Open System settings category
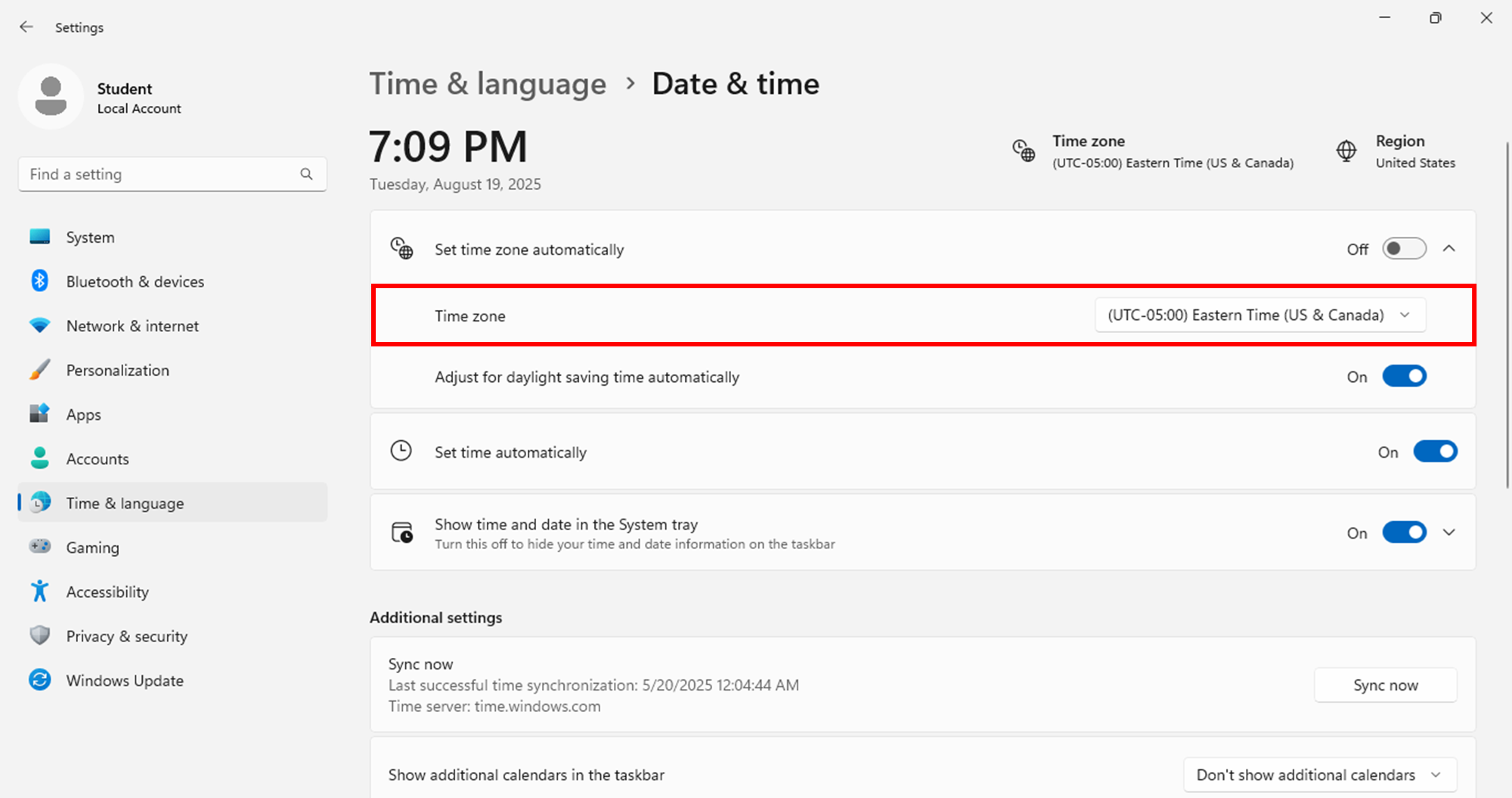The width and height of the screenshot is (1512, 798). 172,238
